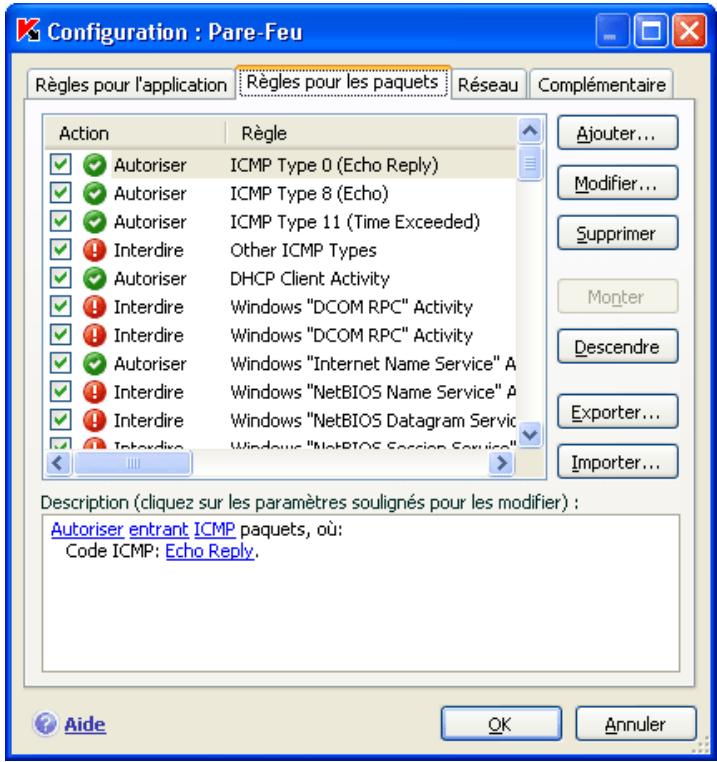Click the green allow icon for ICMP Type 0

point(94,165)
